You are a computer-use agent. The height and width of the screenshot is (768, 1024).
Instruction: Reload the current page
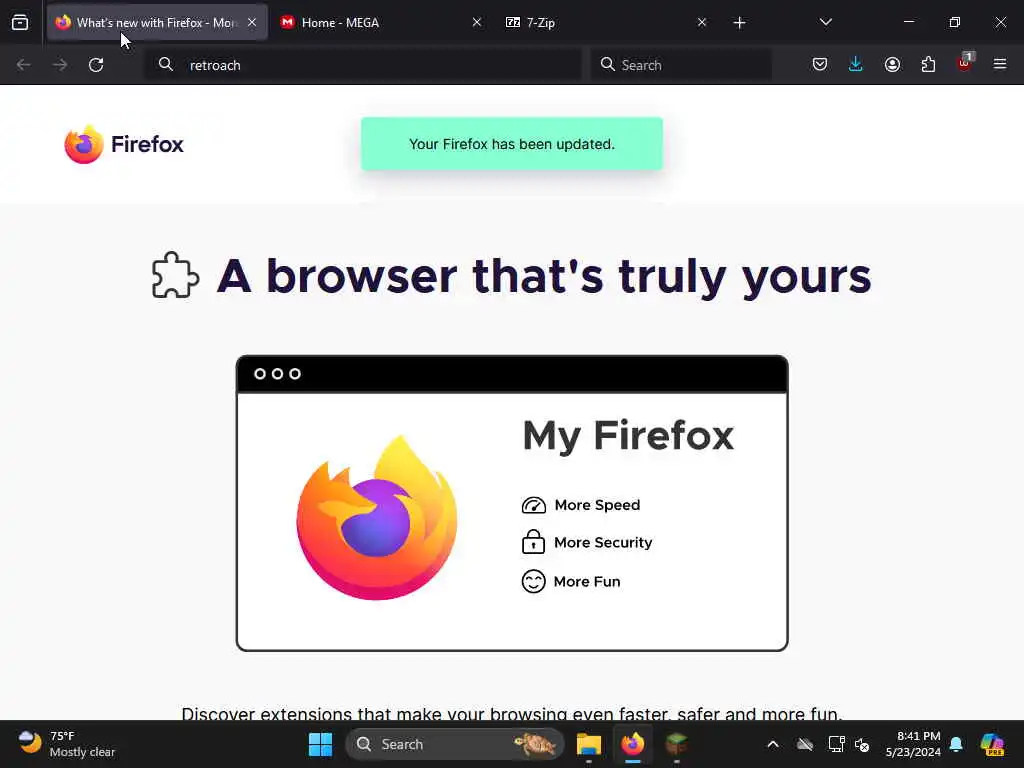pyautogui.click(x=96, y=65)
